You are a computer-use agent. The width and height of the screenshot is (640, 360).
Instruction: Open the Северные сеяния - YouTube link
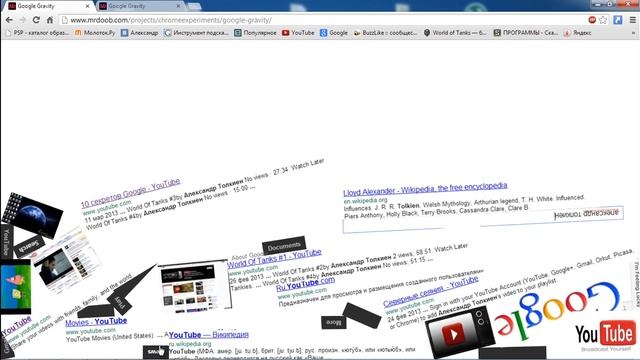(x=431, y=291)
